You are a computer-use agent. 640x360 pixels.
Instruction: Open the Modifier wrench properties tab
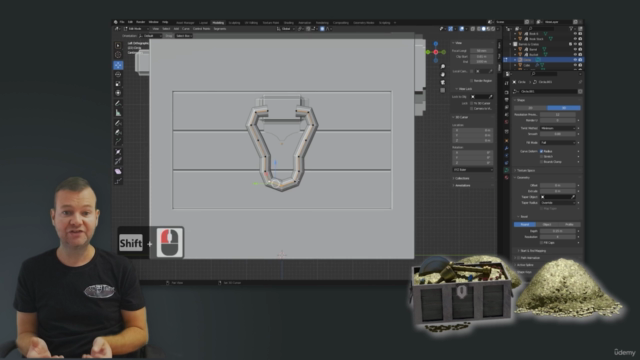507,148
